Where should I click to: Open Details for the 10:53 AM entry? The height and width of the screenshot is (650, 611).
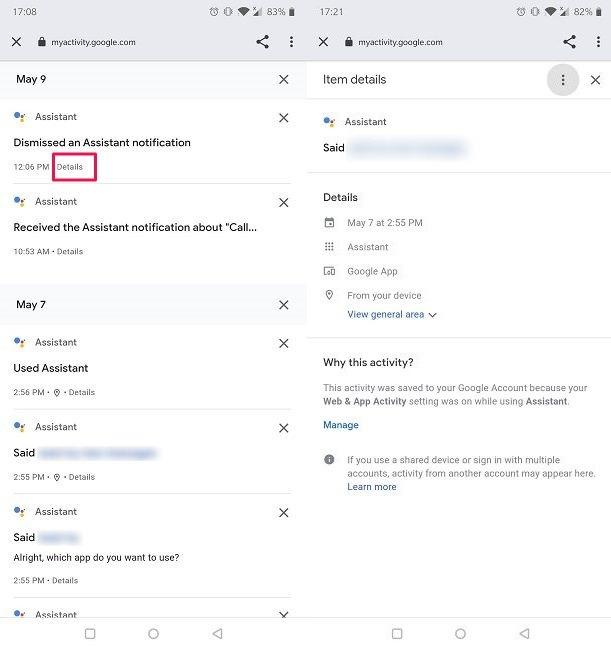click(x=70, y=251)
